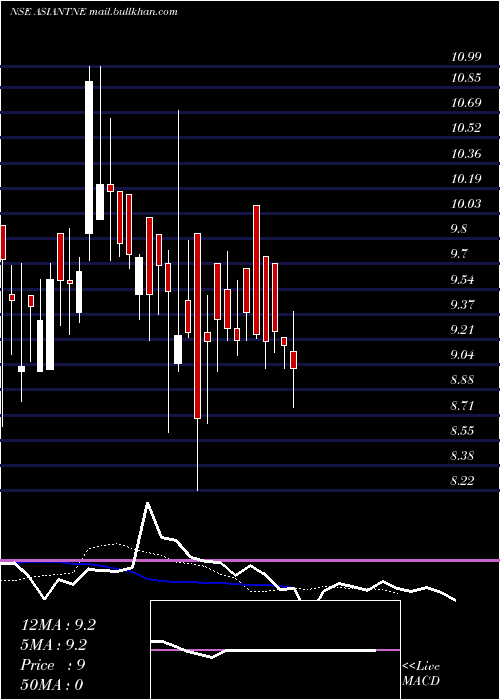500x700 pixels.
Task: Select the 9.7 price axis label
Action: pos(458,254)
